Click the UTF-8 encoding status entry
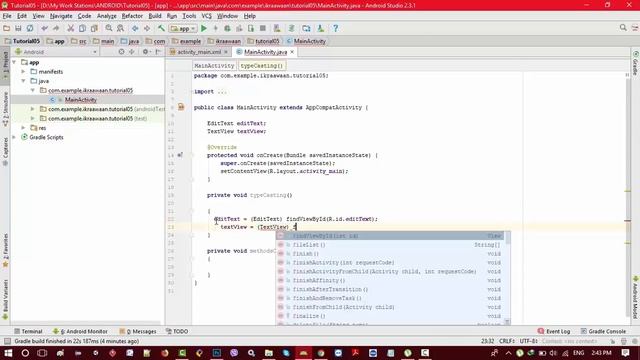 tap(529, 341)
